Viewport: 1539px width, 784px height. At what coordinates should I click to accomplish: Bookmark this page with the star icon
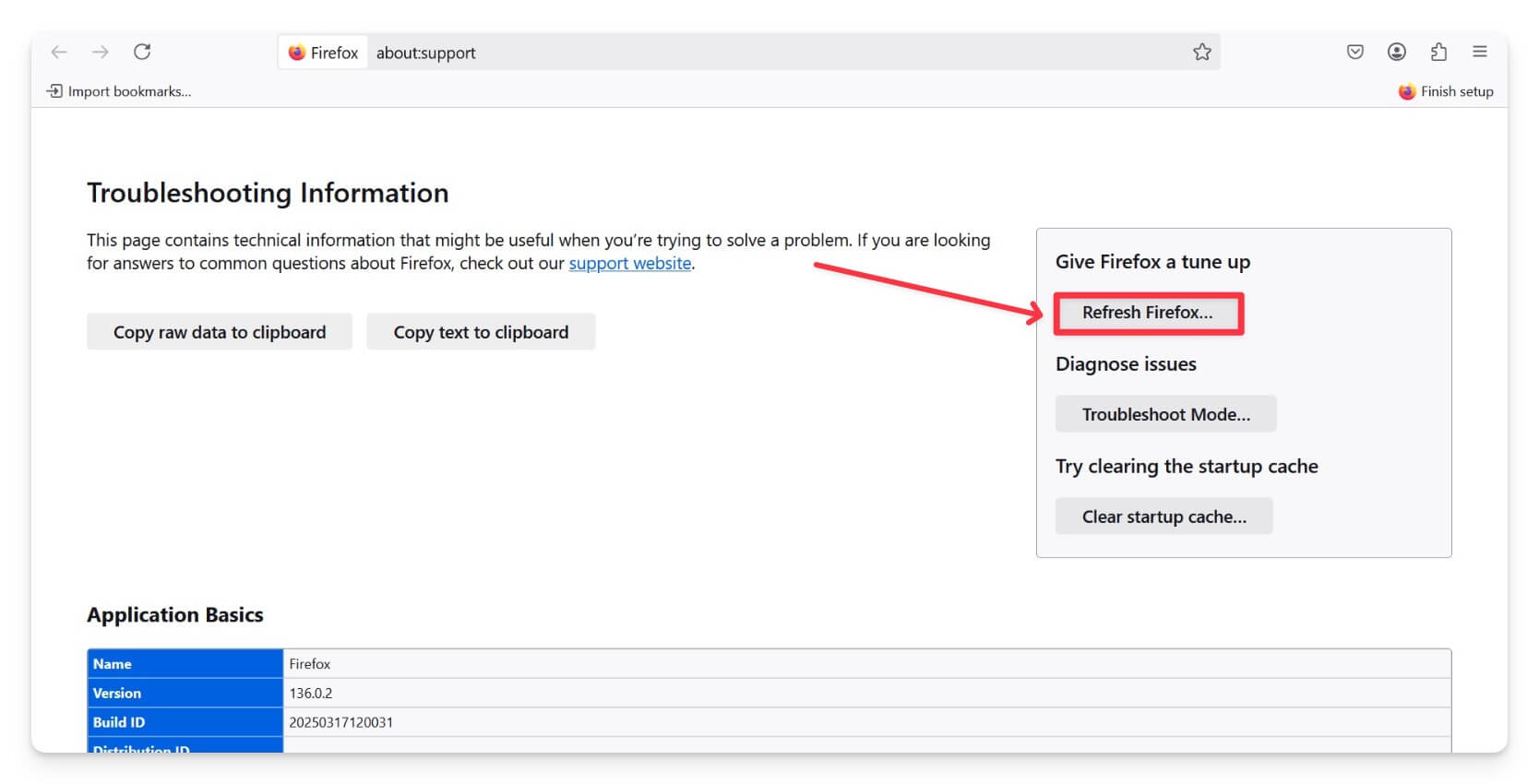(1201, 53)
